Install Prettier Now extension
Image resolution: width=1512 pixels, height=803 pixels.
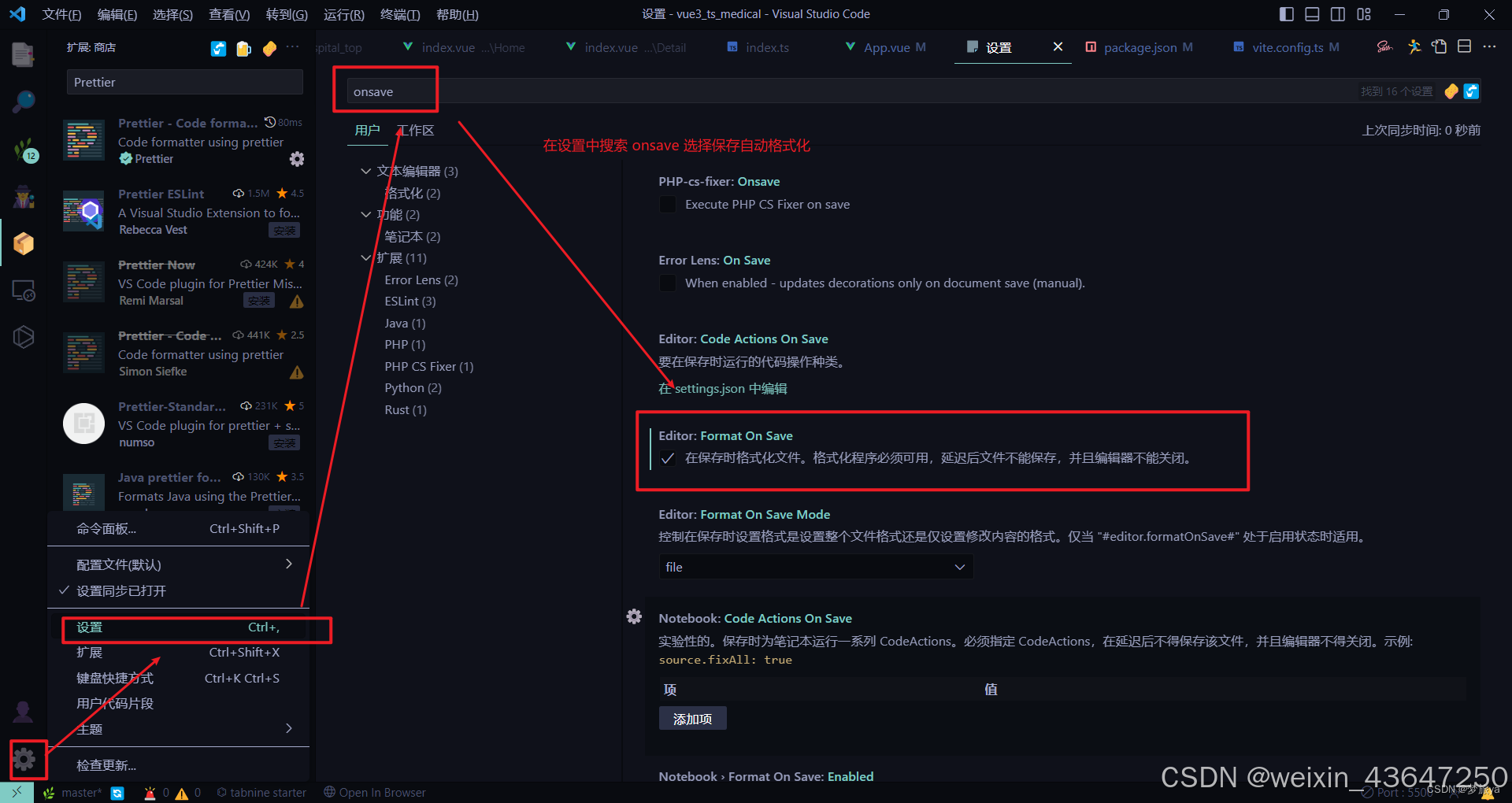[259, 301]
